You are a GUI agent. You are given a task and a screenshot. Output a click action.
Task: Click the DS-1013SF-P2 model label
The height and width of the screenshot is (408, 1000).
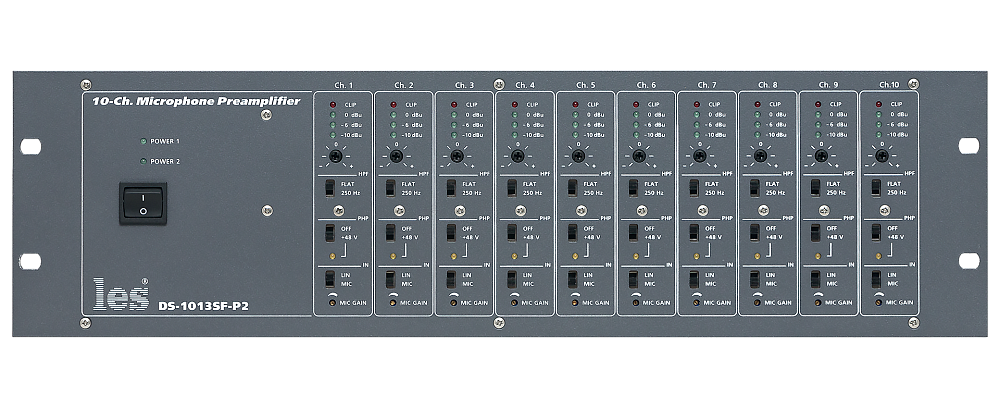click(203, 305)
